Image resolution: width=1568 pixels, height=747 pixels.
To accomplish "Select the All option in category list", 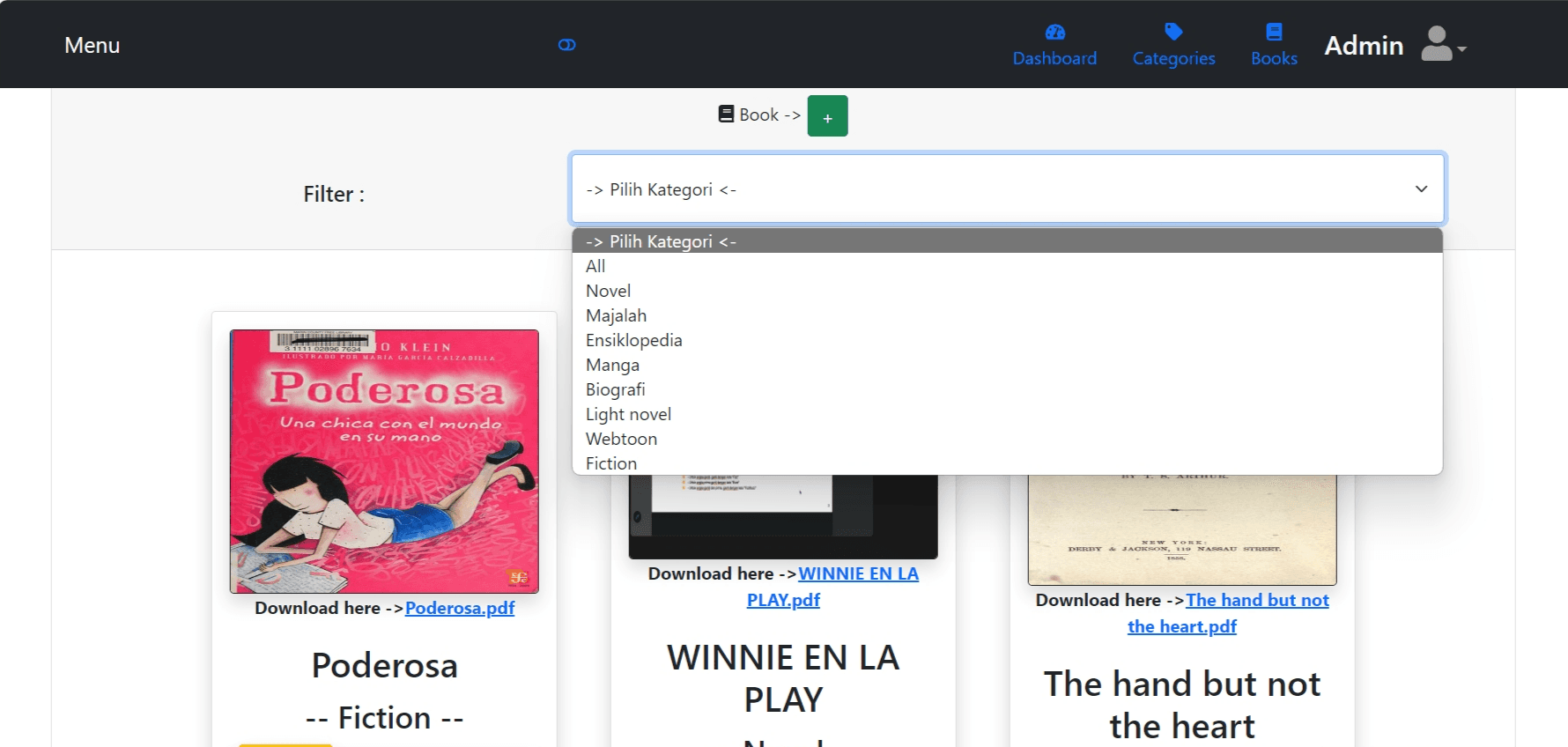I will [x=595, y=266].
